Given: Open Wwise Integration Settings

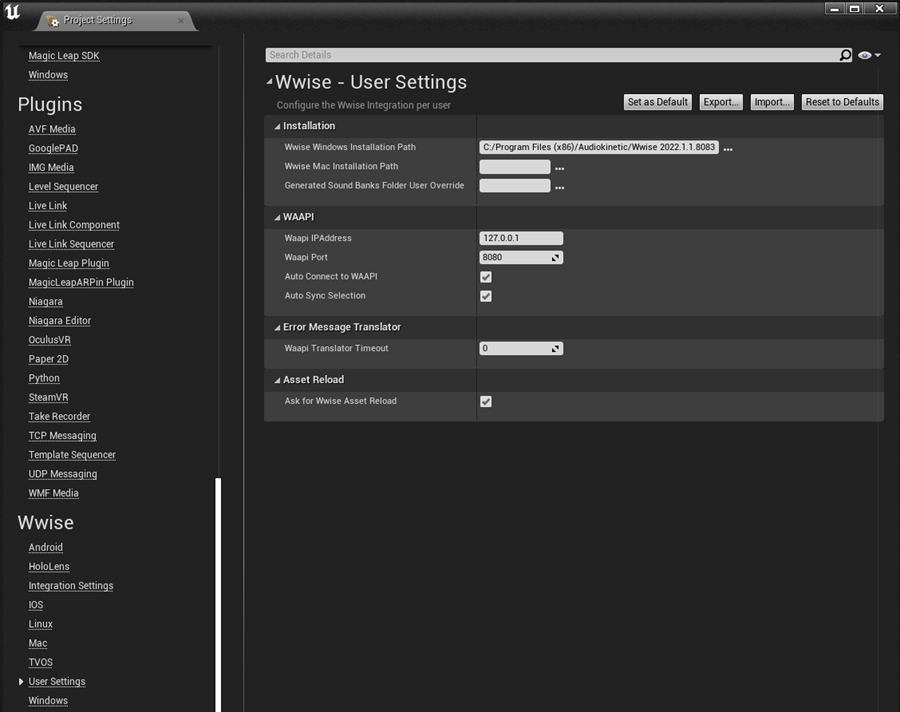Looking at the screenshot, I should click(x=71, y=586).
